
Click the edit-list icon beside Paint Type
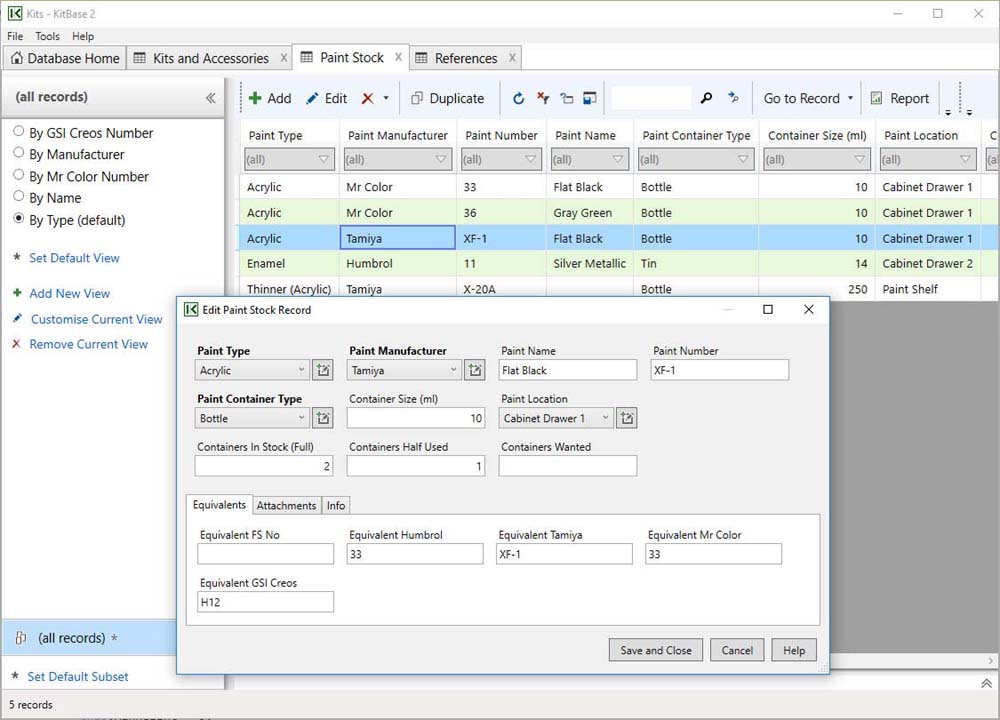323,370
